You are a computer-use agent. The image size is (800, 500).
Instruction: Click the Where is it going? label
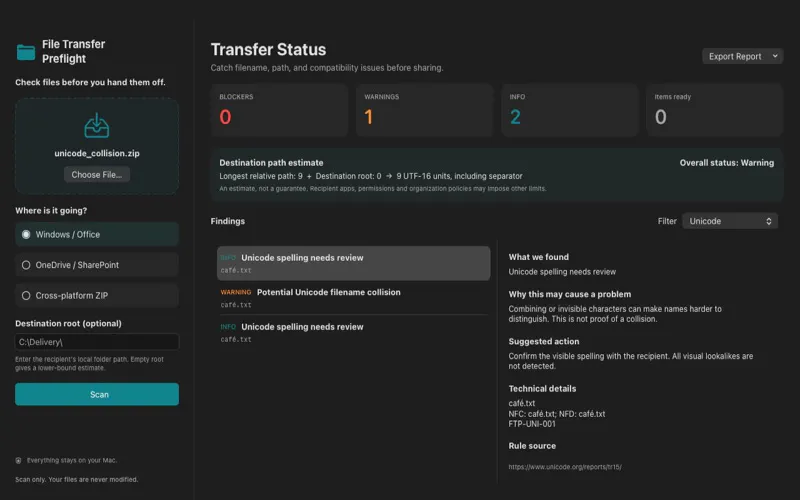[x=51, y=211]
